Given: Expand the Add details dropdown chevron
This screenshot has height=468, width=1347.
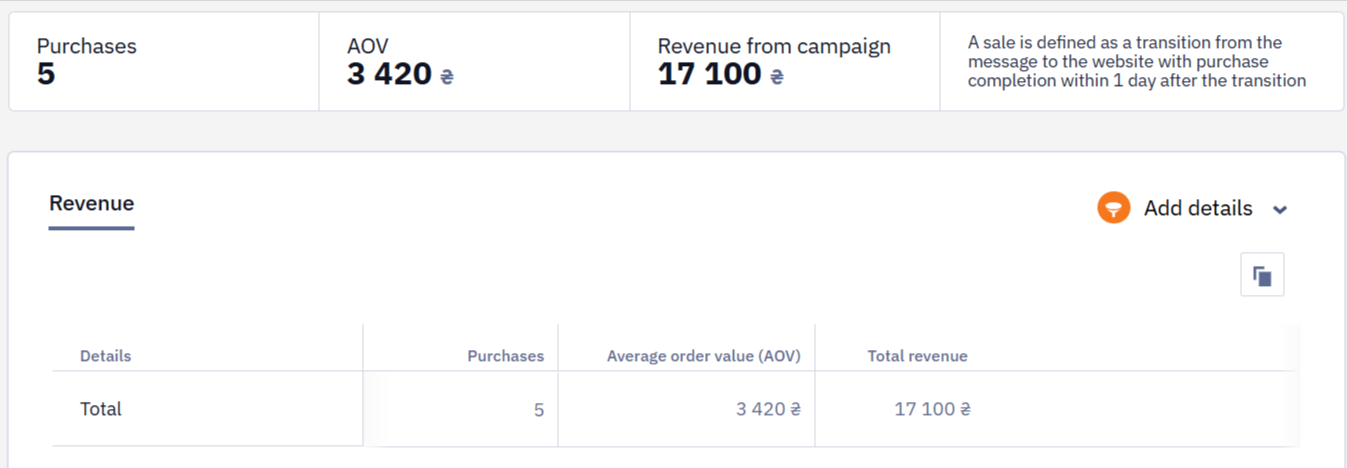Looking at the screenshot, I should pos(1280,210).
